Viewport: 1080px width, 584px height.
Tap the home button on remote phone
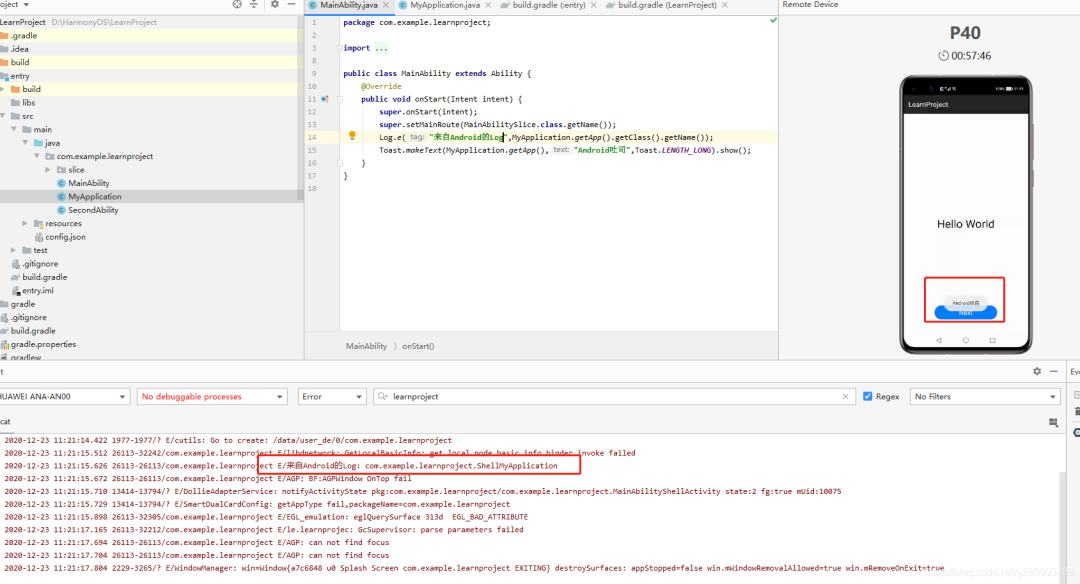(966, 340)
